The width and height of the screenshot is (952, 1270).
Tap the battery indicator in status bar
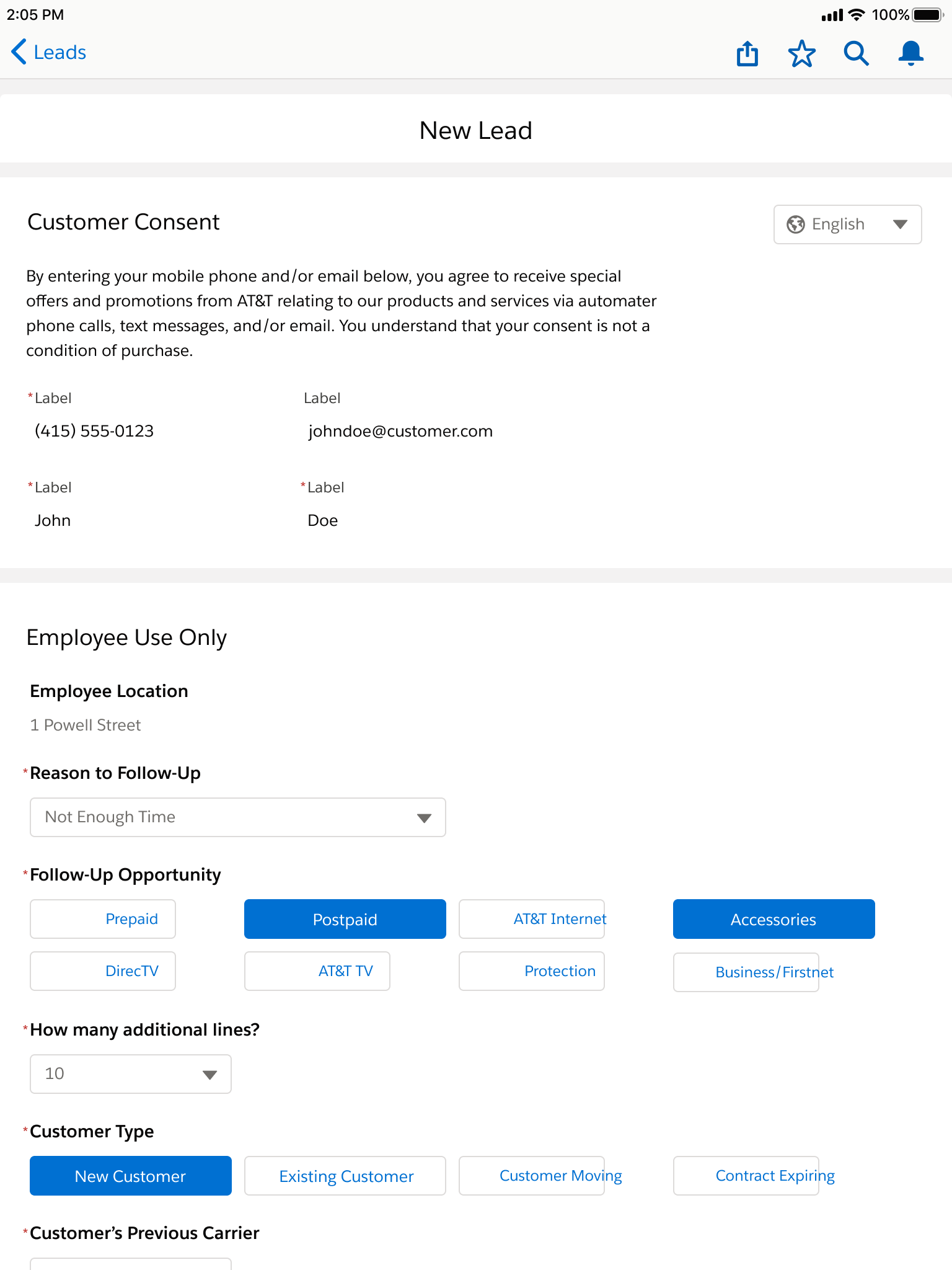pos(928,15)
